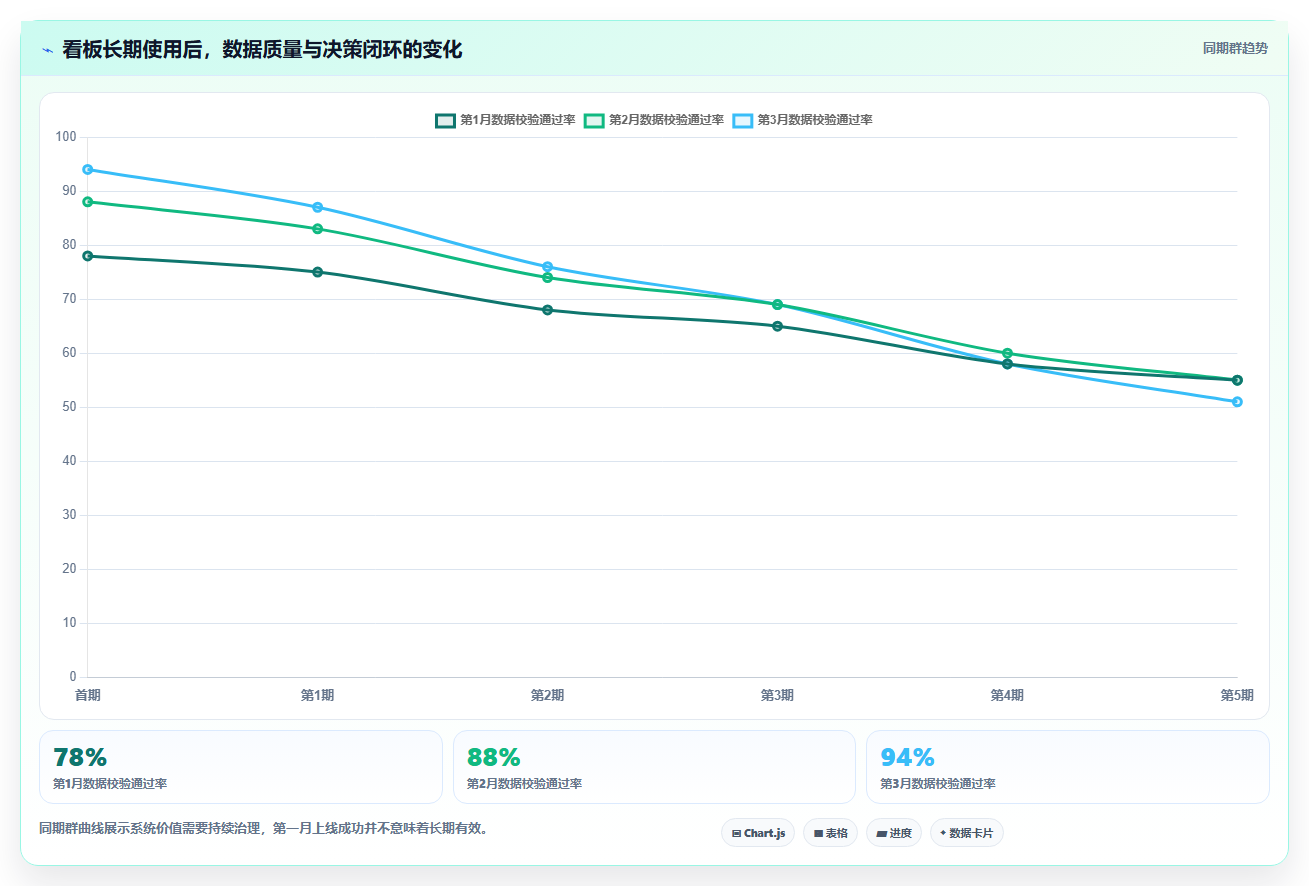Click the icon inside the Chart.js tag

point(736,833)
